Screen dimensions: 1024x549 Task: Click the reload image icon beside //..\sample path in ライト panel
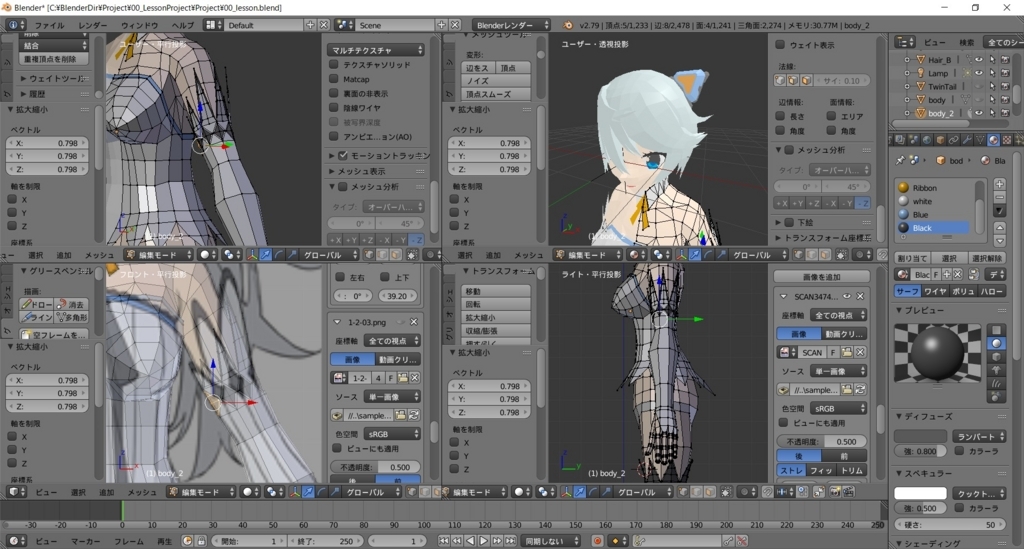pos(860,390)
